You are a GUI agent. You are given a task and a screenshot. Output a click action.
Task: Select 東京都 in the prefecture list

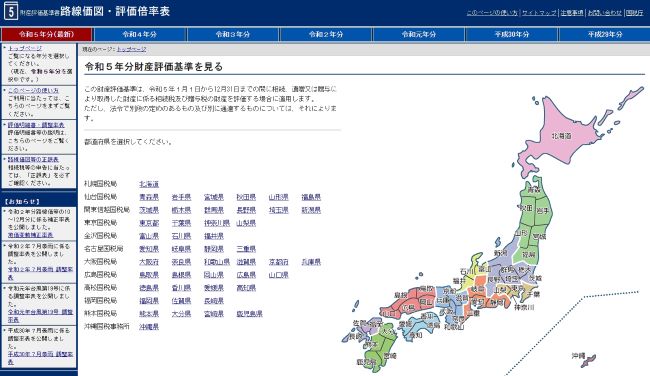(149, 223)
